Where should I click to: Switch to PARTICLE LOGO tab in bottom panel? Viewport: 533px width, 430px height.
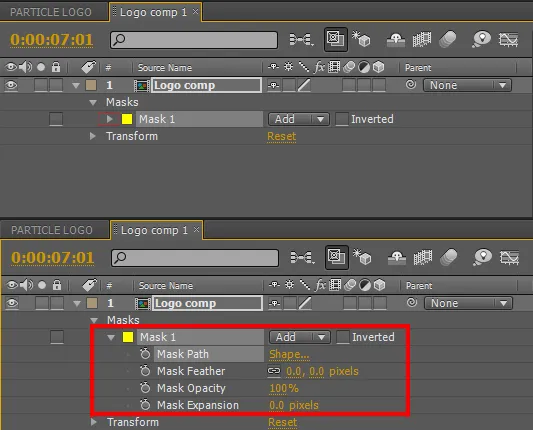52,230
